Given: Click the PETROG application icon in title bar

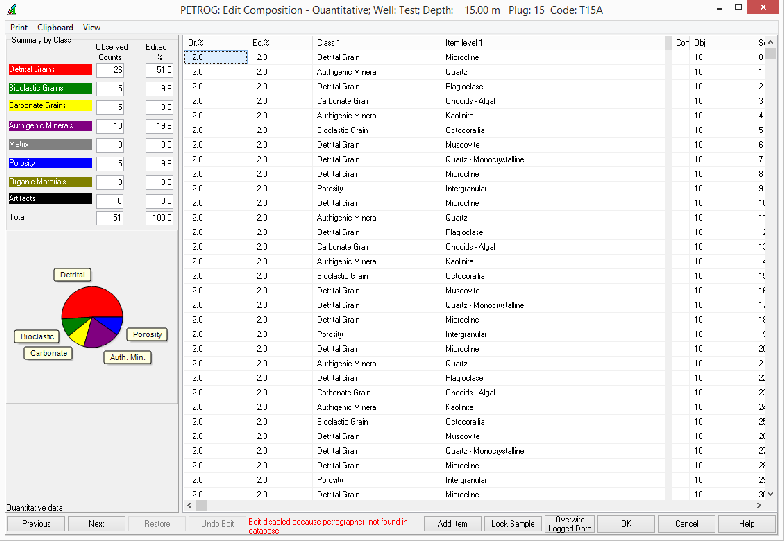Looking at the screenshot, I should pos(11,9).
